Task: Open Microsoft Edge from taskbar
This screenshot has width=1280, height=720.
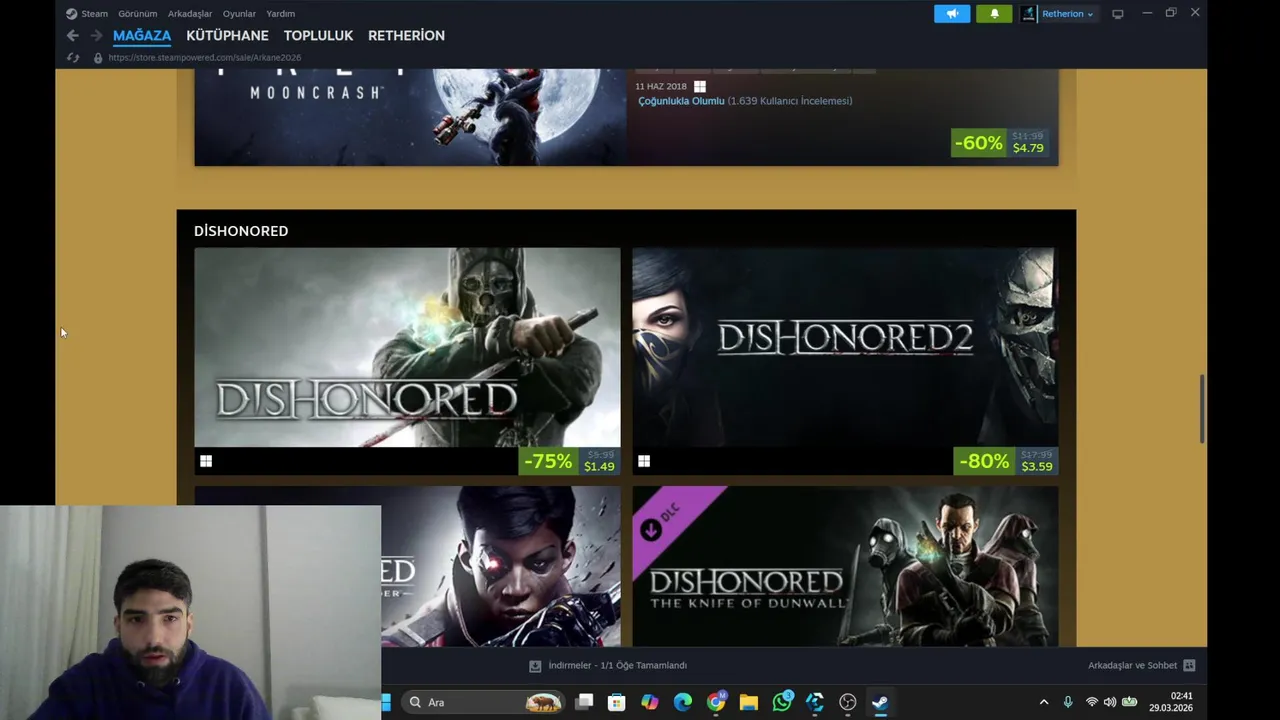Action: (x=683, y=702)
